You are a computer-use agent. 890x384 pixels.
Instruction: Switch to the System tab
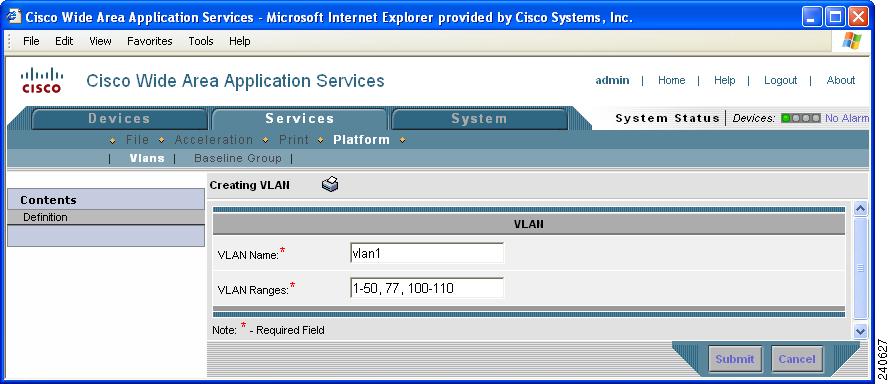point(479,119)
